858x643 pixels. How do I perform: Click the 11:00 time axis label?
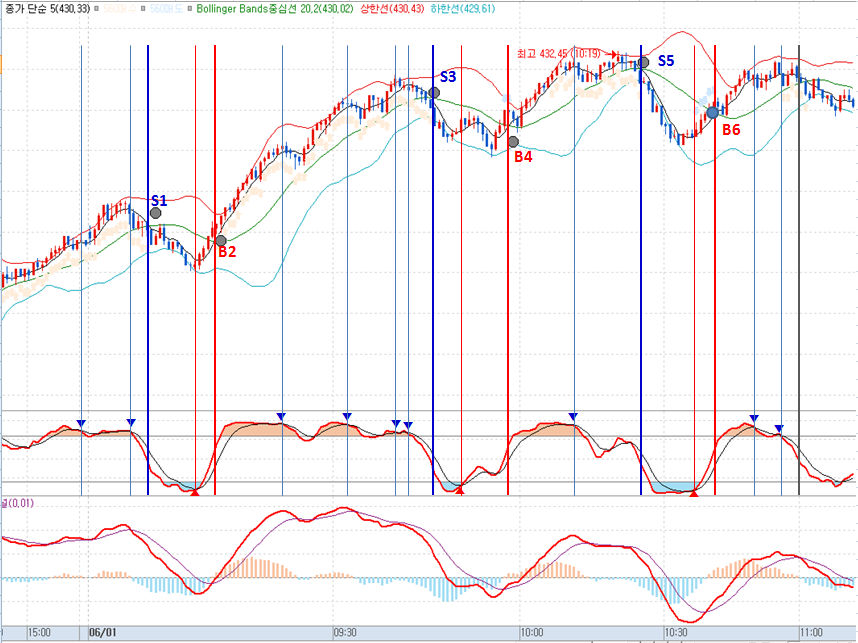(x=811, y=632)
